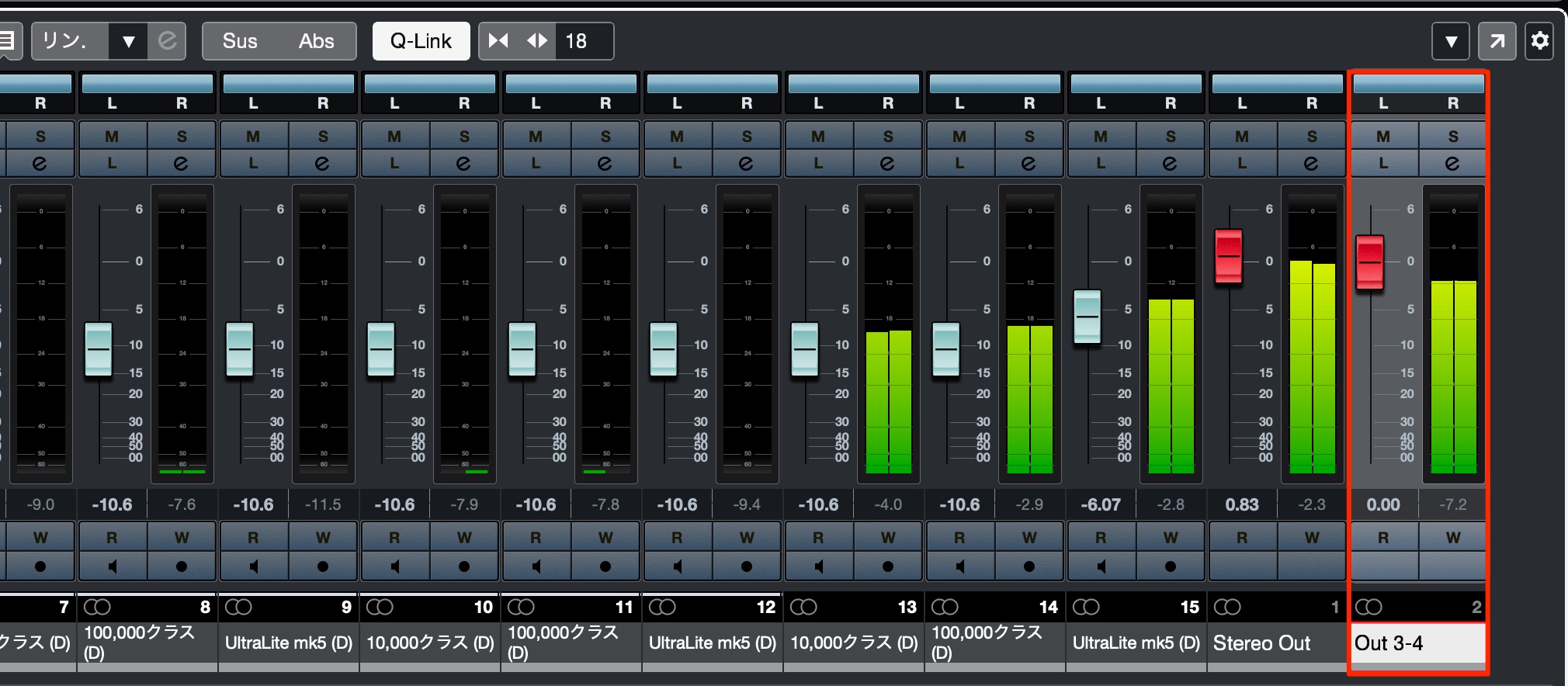This screenshot has width=1568, height=686.
Task: Mute channel 13 with its M button
Action: coord(819,136)
